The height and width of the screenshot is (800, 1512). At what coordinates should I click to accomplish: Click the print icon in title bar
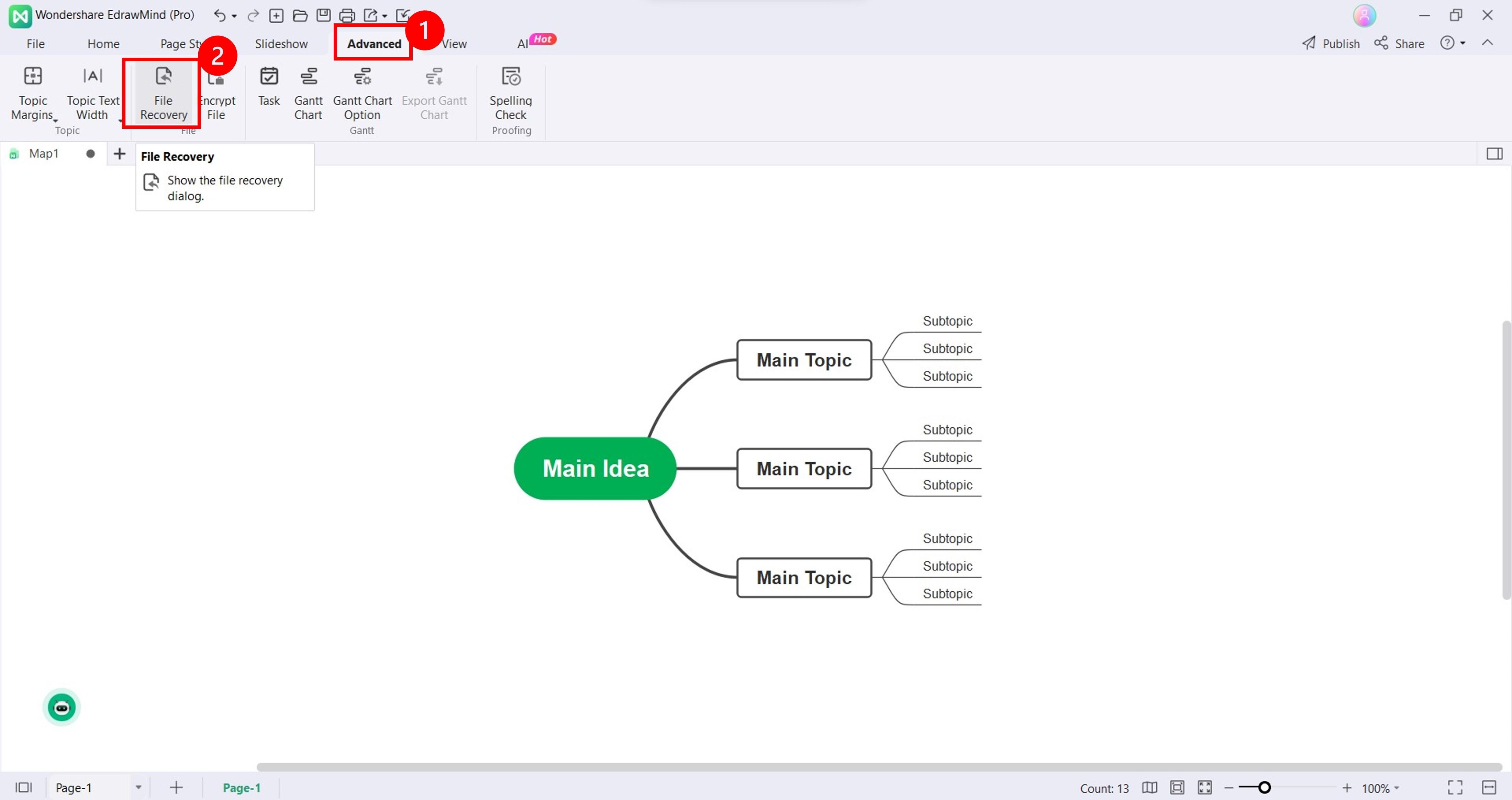click(x=347, y=15)
